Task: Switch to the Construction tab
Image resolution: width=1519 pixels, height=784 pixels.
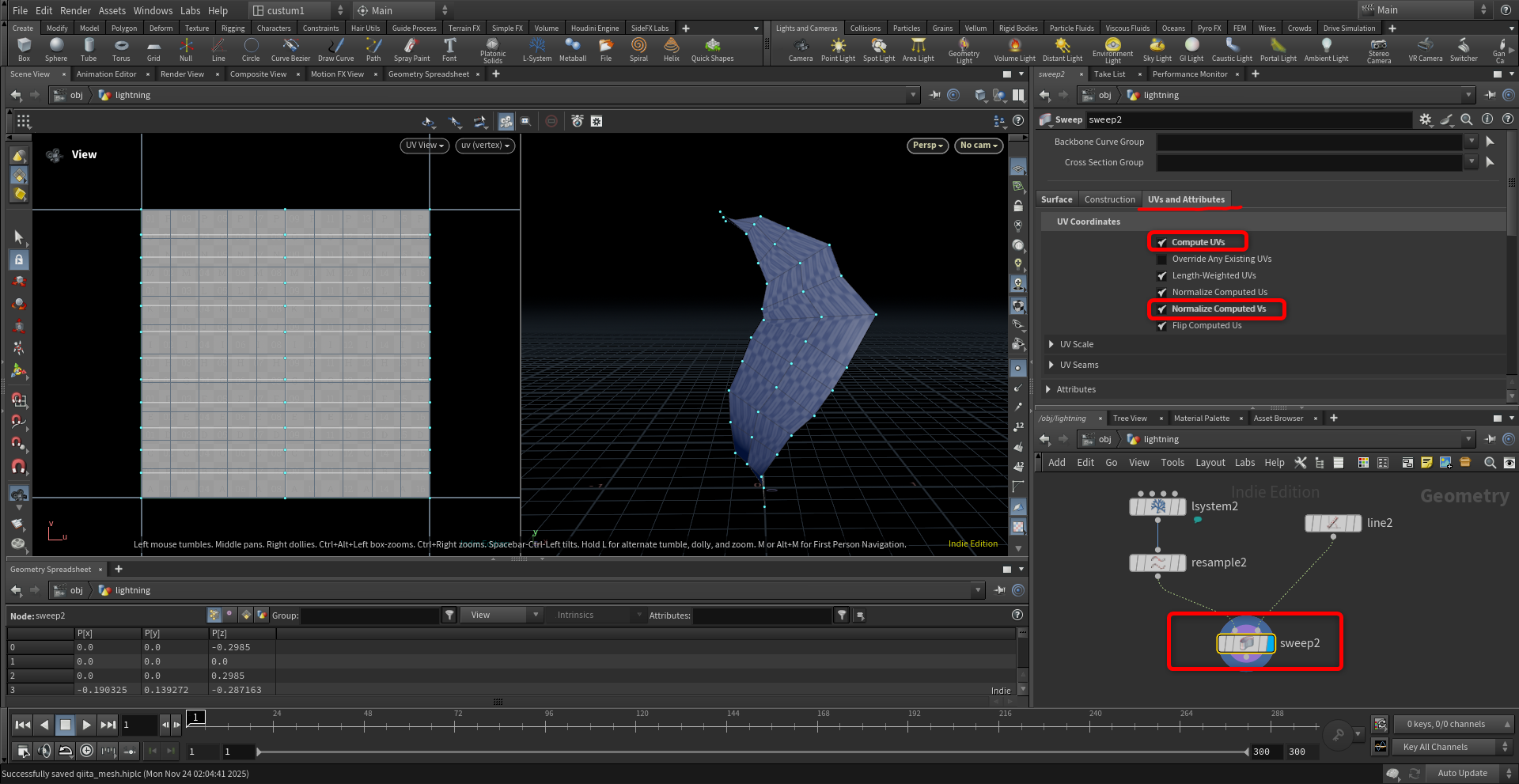Action: [x=1109, y=199]
